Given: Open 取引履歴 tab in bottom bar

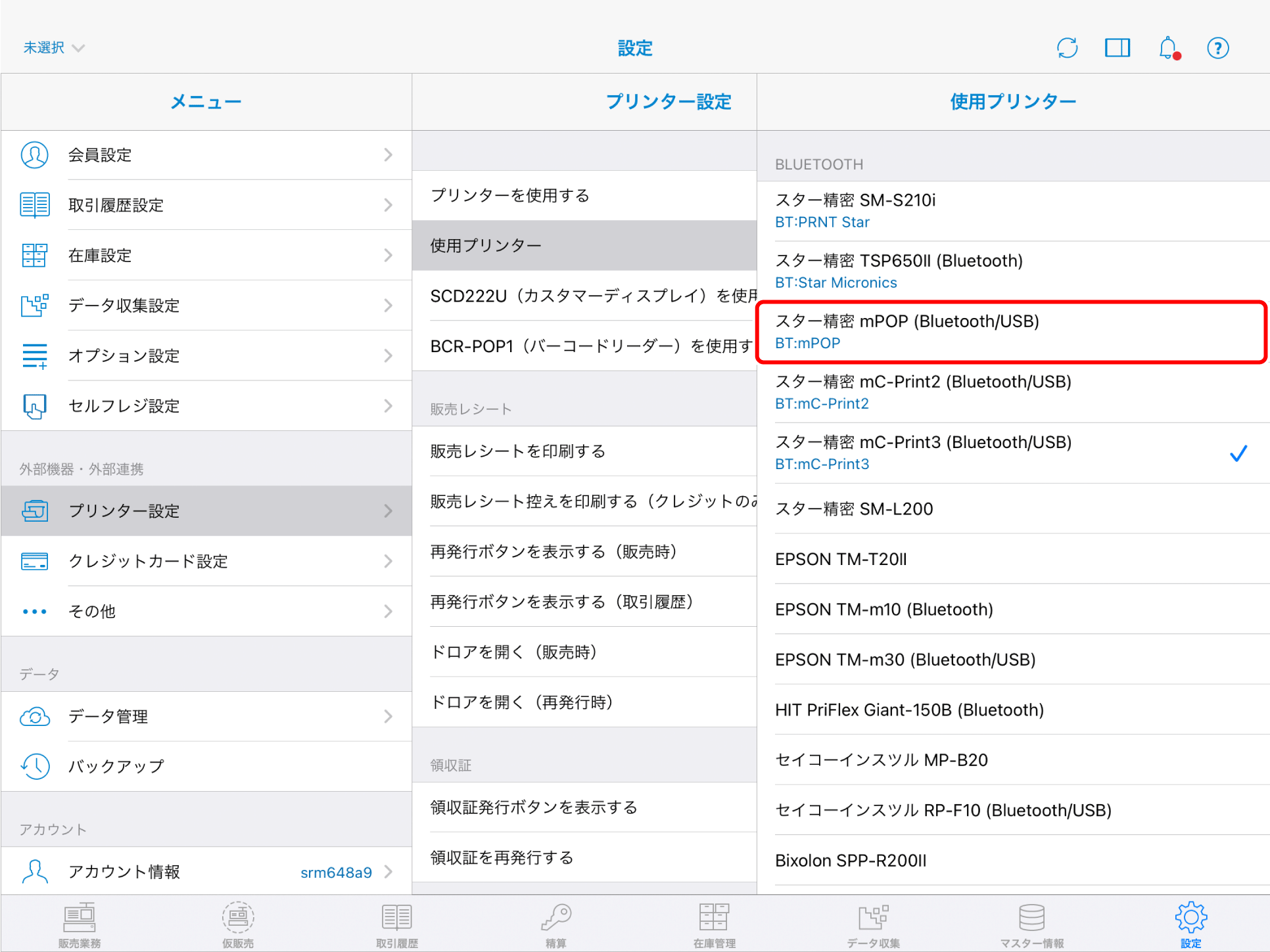Looking at the screenshot, I should tap(397, 924).
